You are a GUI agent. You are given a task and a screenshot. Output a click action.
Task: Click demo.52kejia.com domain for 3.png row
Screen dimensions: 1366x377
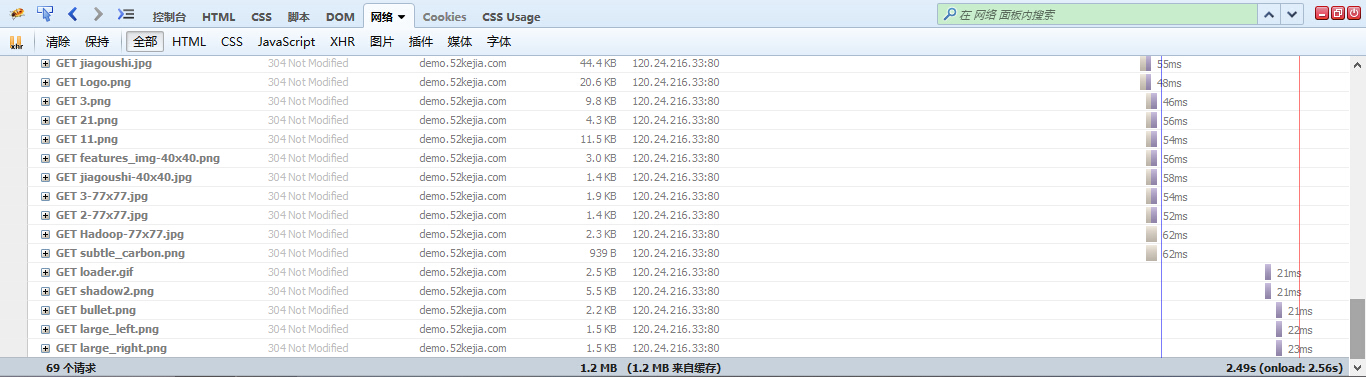click(x=463, y=101)
